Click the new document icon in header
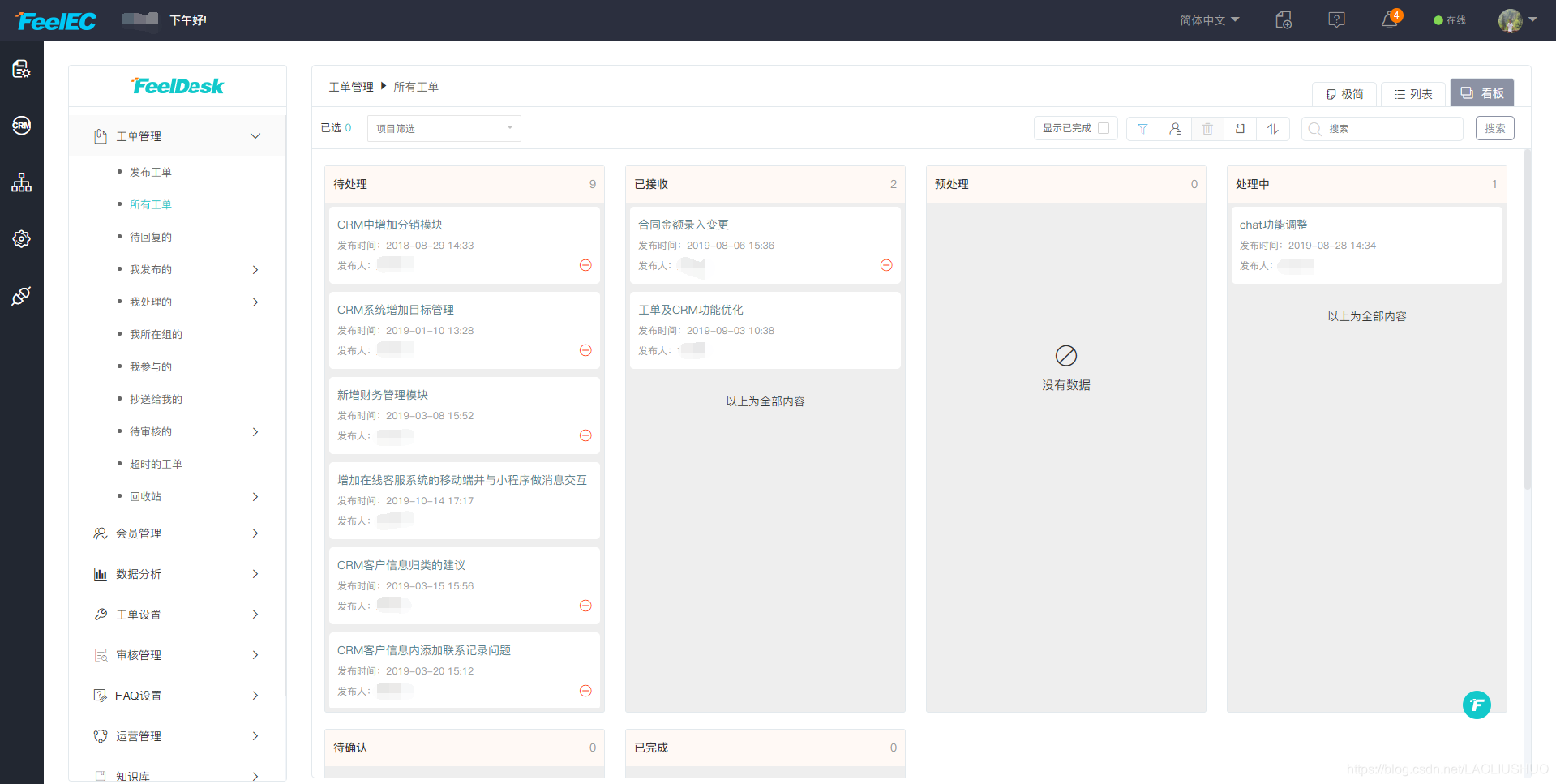The image size is (1556, 784). 1284,20
